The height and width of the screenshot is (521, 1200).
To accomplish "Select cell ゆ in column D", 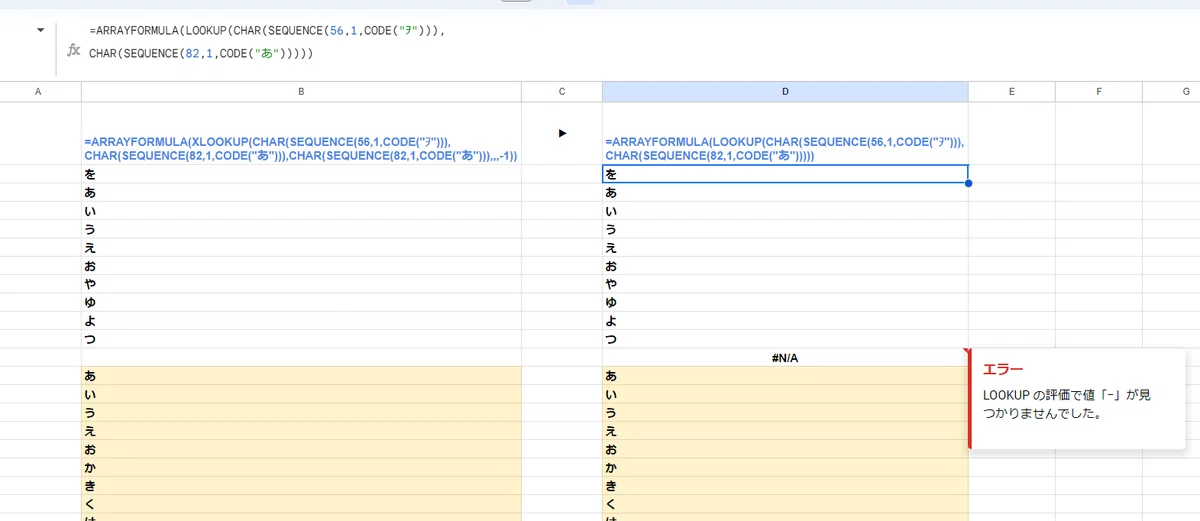I will [x=785, y=302].
